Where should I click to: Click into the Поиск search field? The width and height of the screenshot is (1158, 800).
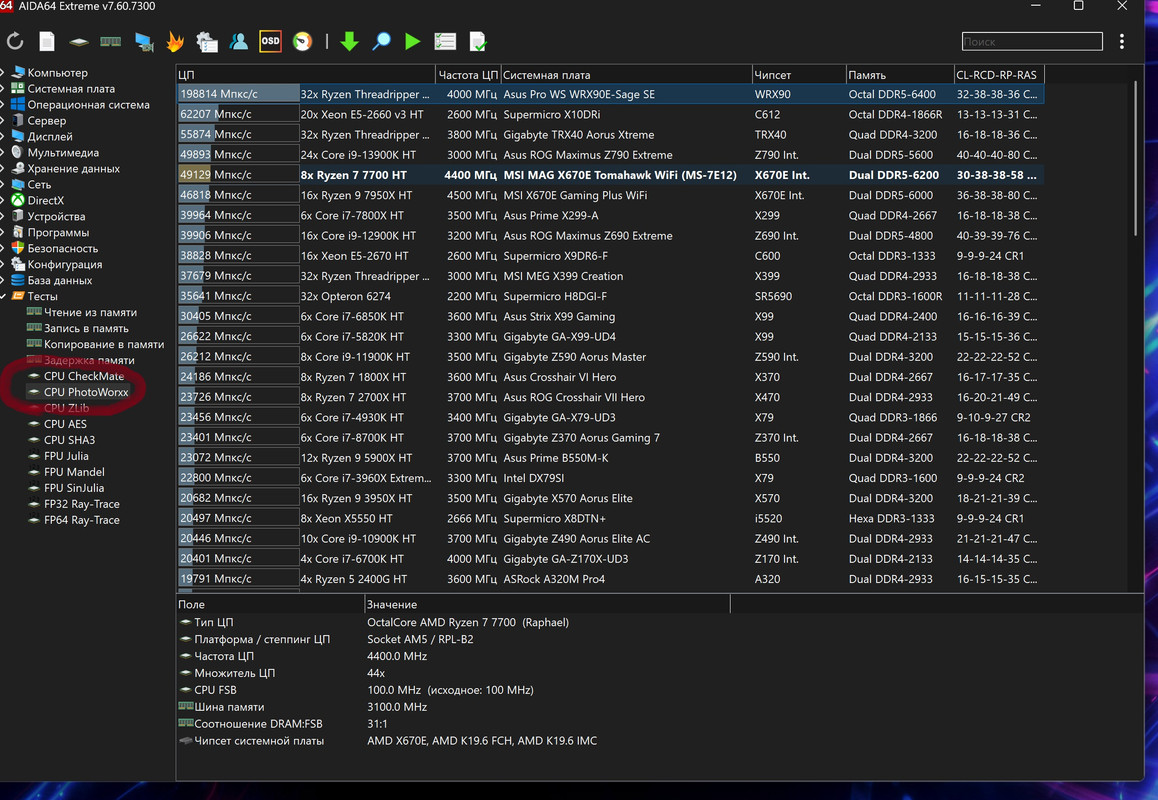point(1032,41)
